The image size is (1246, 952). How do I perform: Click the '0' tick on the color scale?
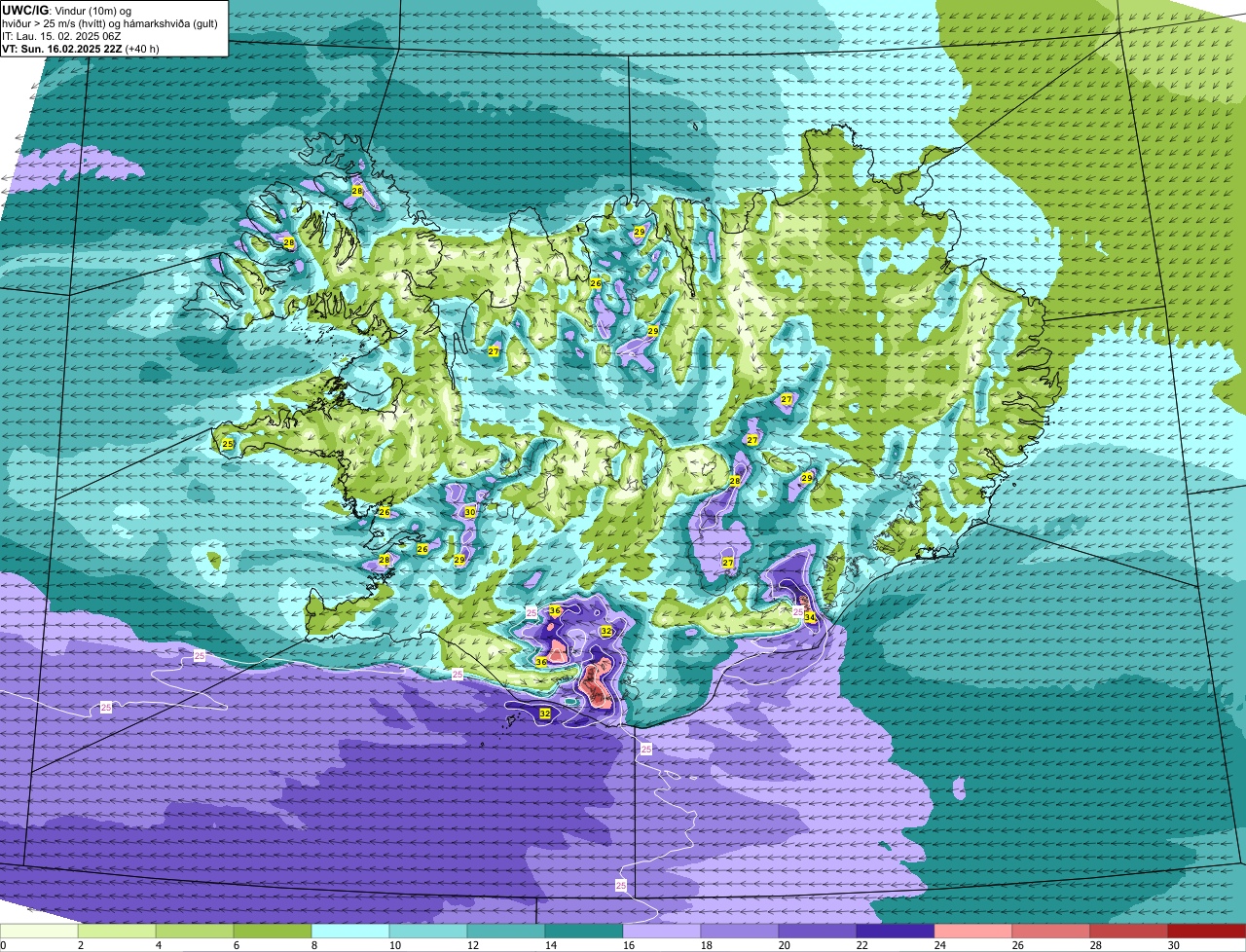(3, 945)
